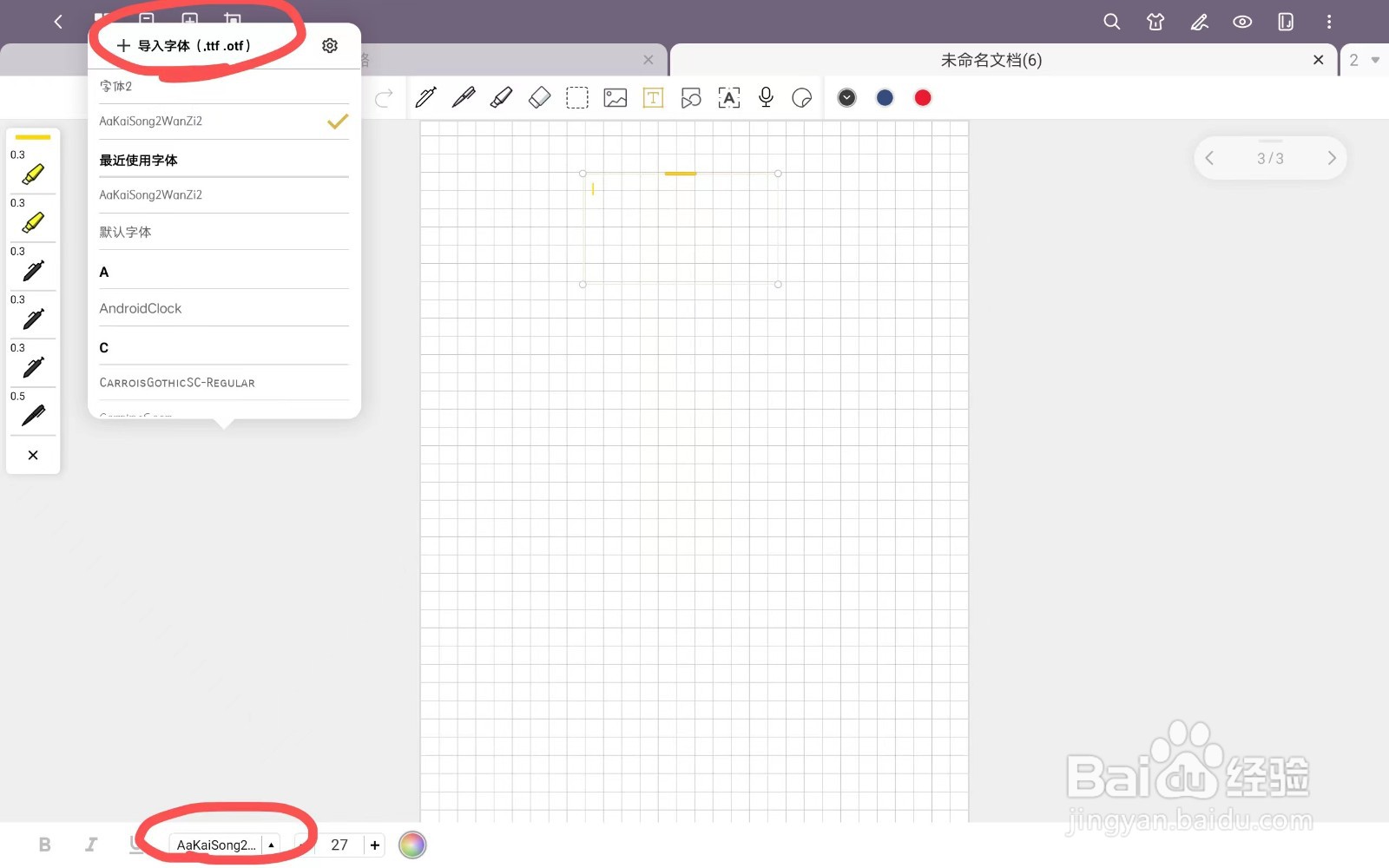1389x868 pixels.
Task: Open the text recognition A tool
Action: [729, 97]
